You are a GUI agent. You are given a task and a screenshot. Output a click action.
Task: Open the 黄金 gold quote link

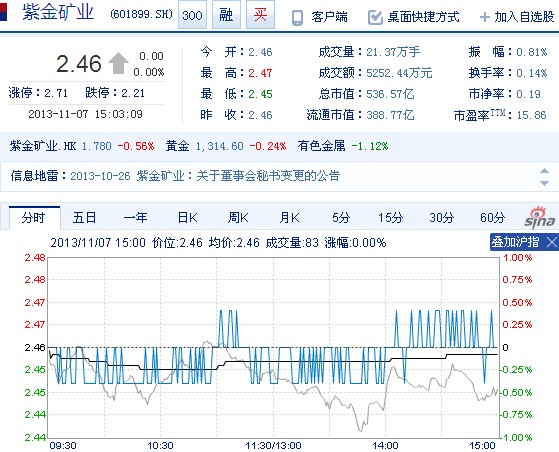point(177,146)
